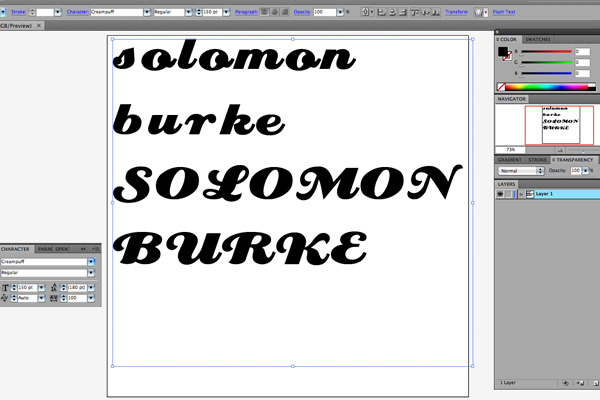Image resolution: width=600 pixels, height=400 pixels.
Task: Expand stroke weight dropdown in control bar
Action: tap(58, 12)
